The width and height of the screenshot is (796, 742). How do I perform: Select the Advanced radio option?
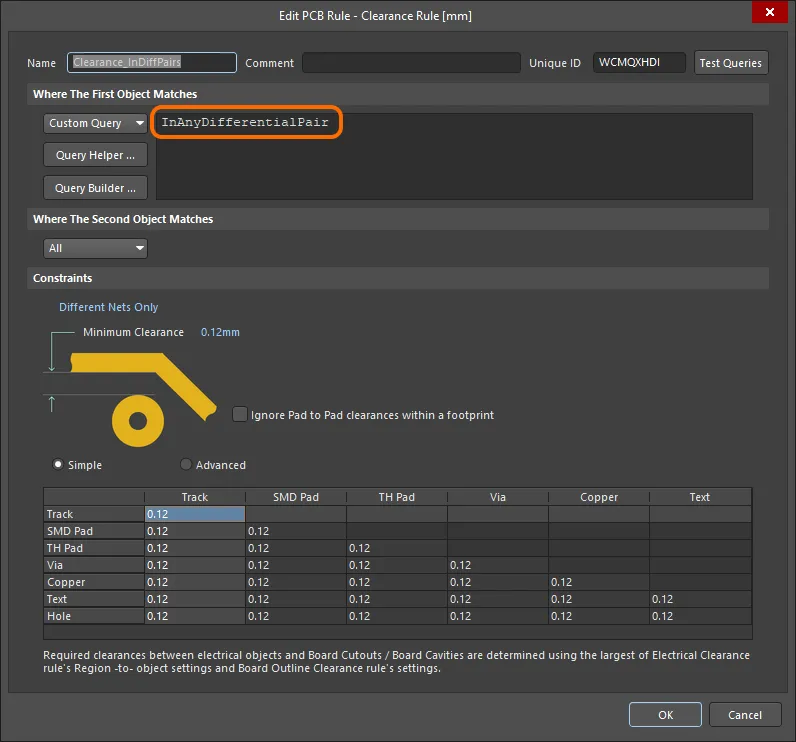pos(186,464)
